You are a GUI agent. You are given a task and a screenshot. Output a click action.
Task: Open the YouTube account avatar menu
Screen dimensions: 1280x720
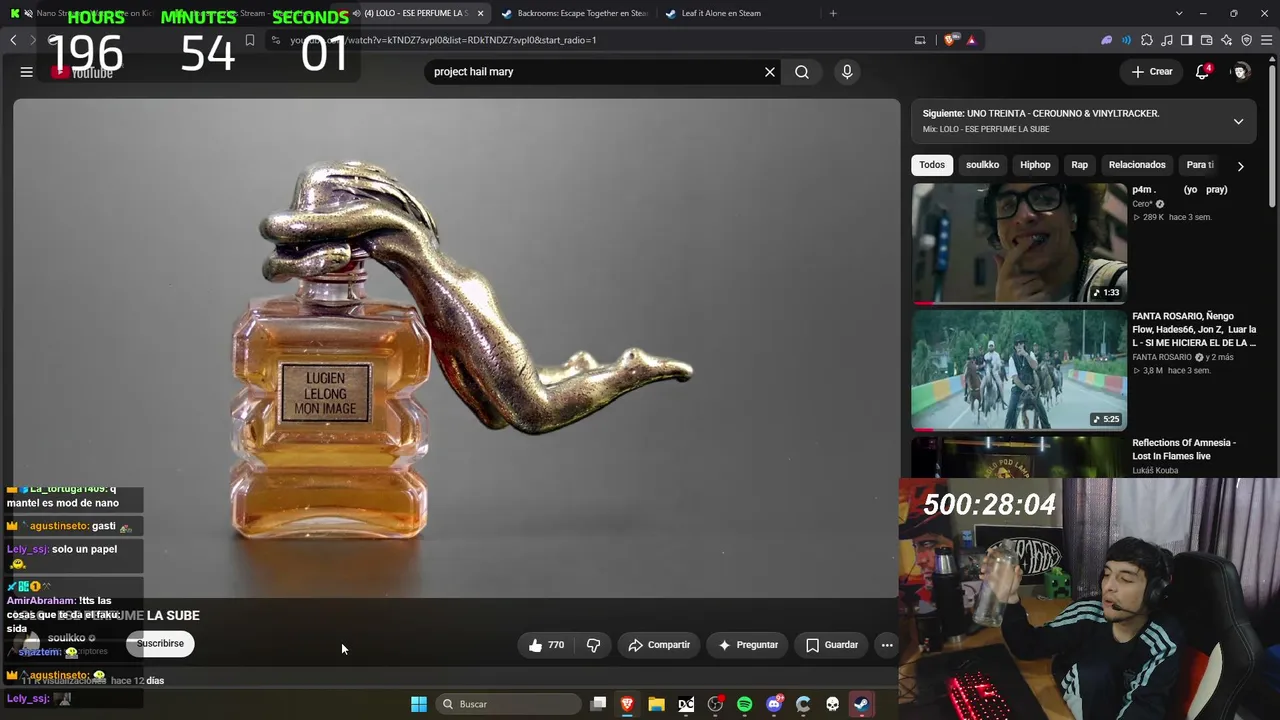point(1241,72)
